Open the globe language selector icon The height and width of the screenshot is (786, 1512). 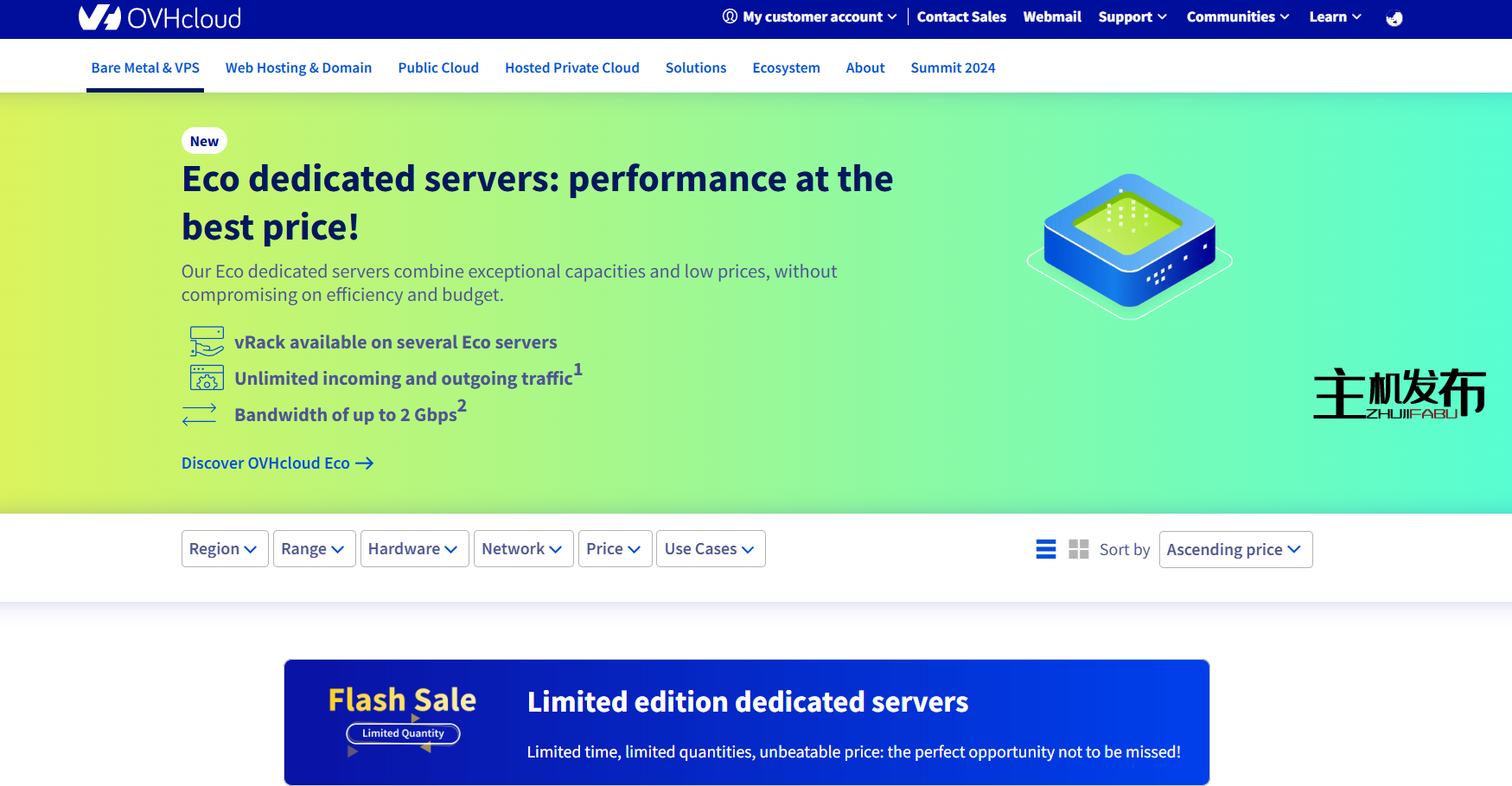(x=1394, y=18)
